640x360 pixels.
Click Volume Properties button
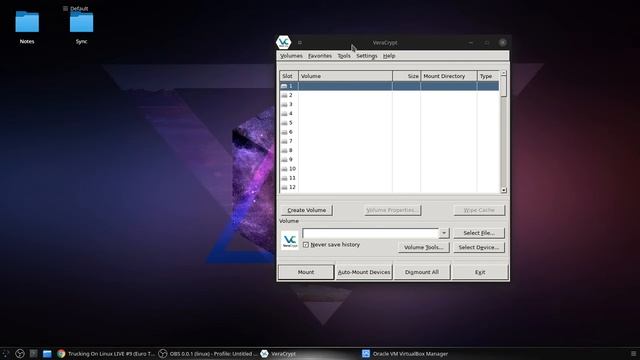click(392, 210)
